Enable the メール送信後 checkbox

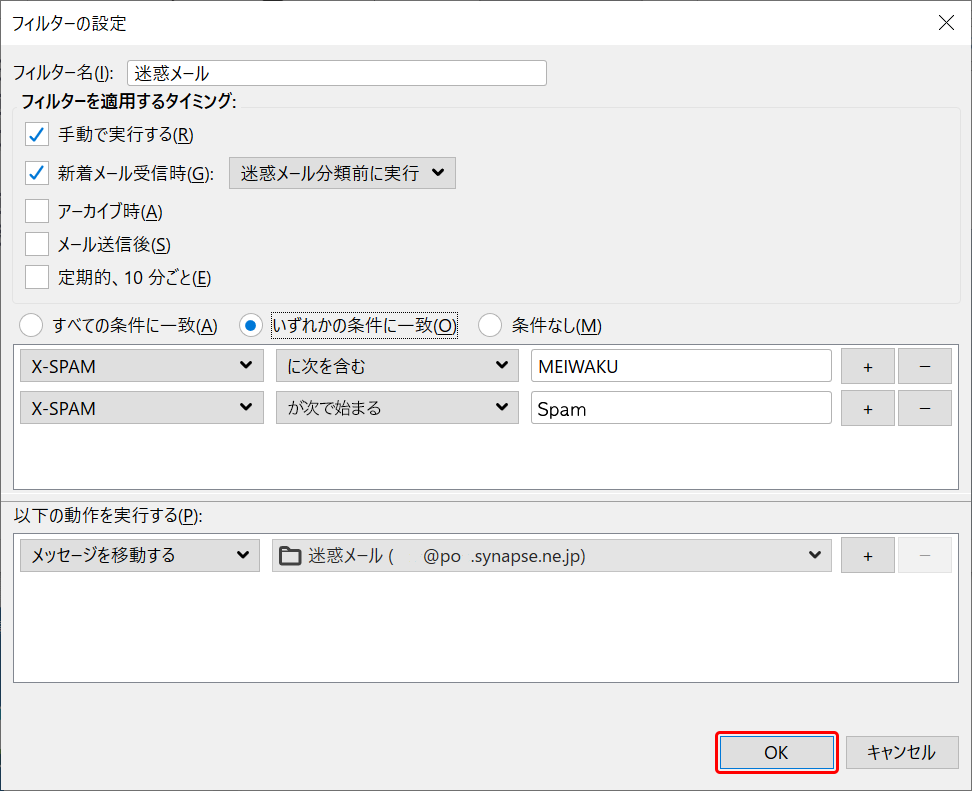(37, 244)
